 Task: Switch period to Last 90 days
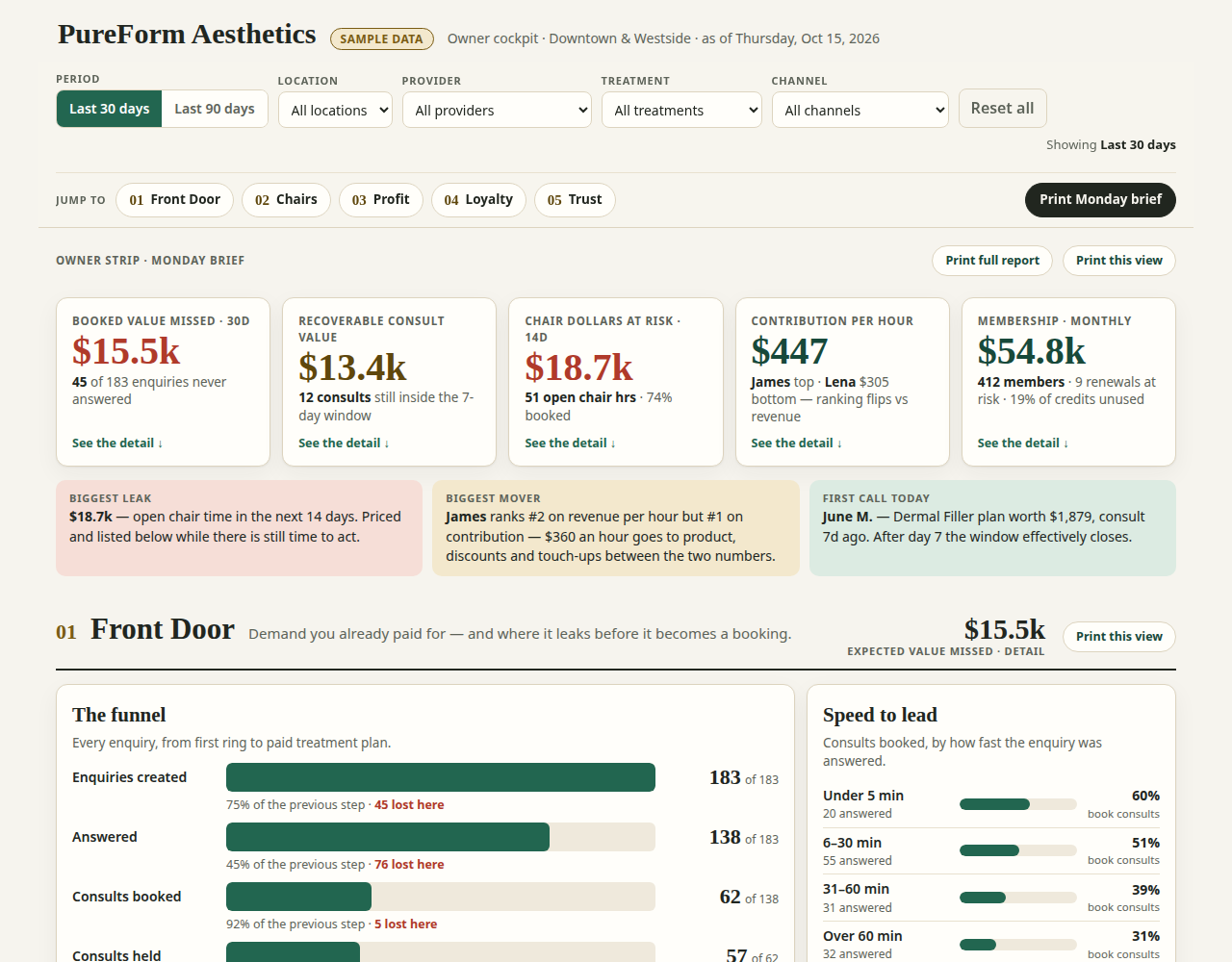(x=215, y=109)
